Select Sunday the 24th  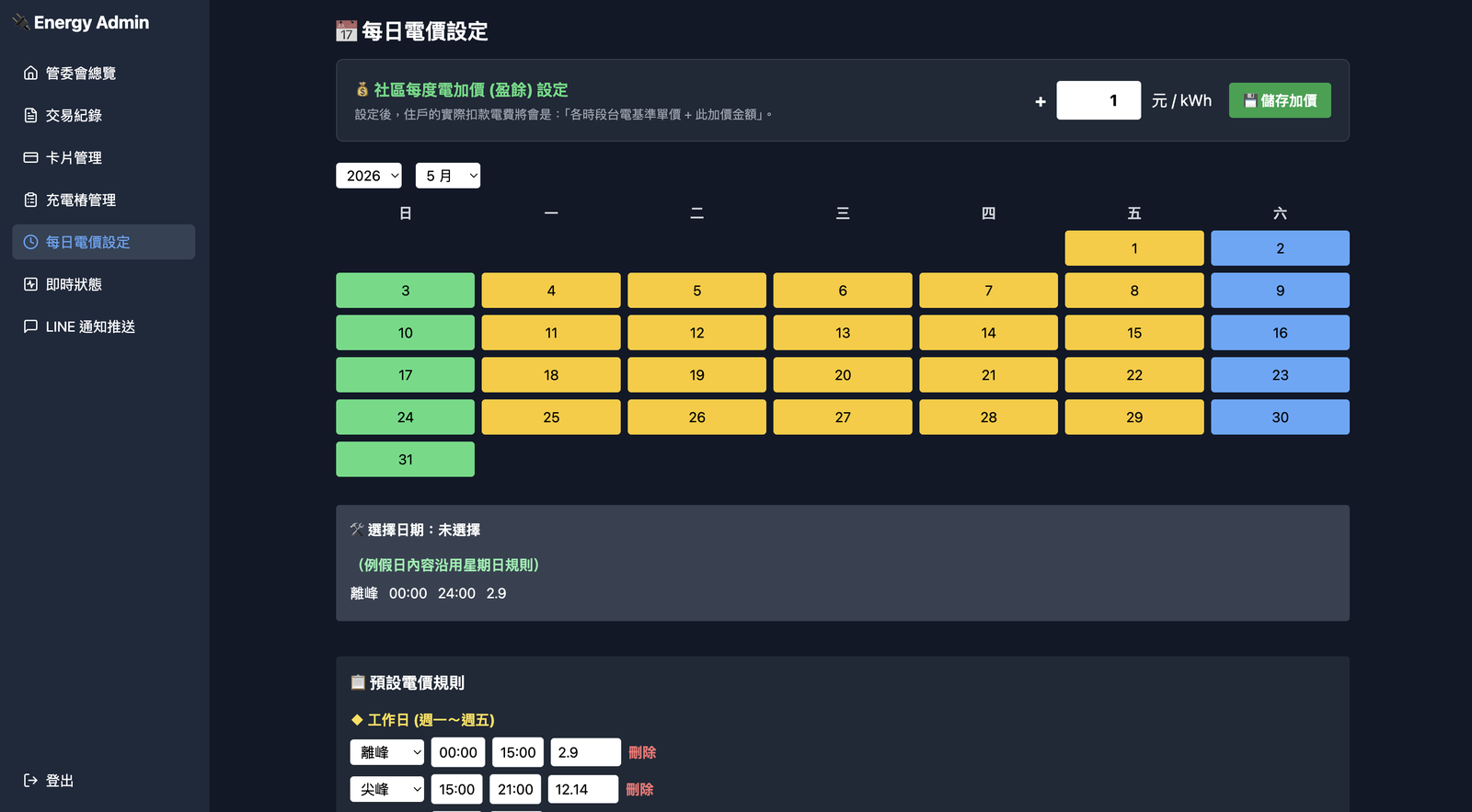pos(405,417)
